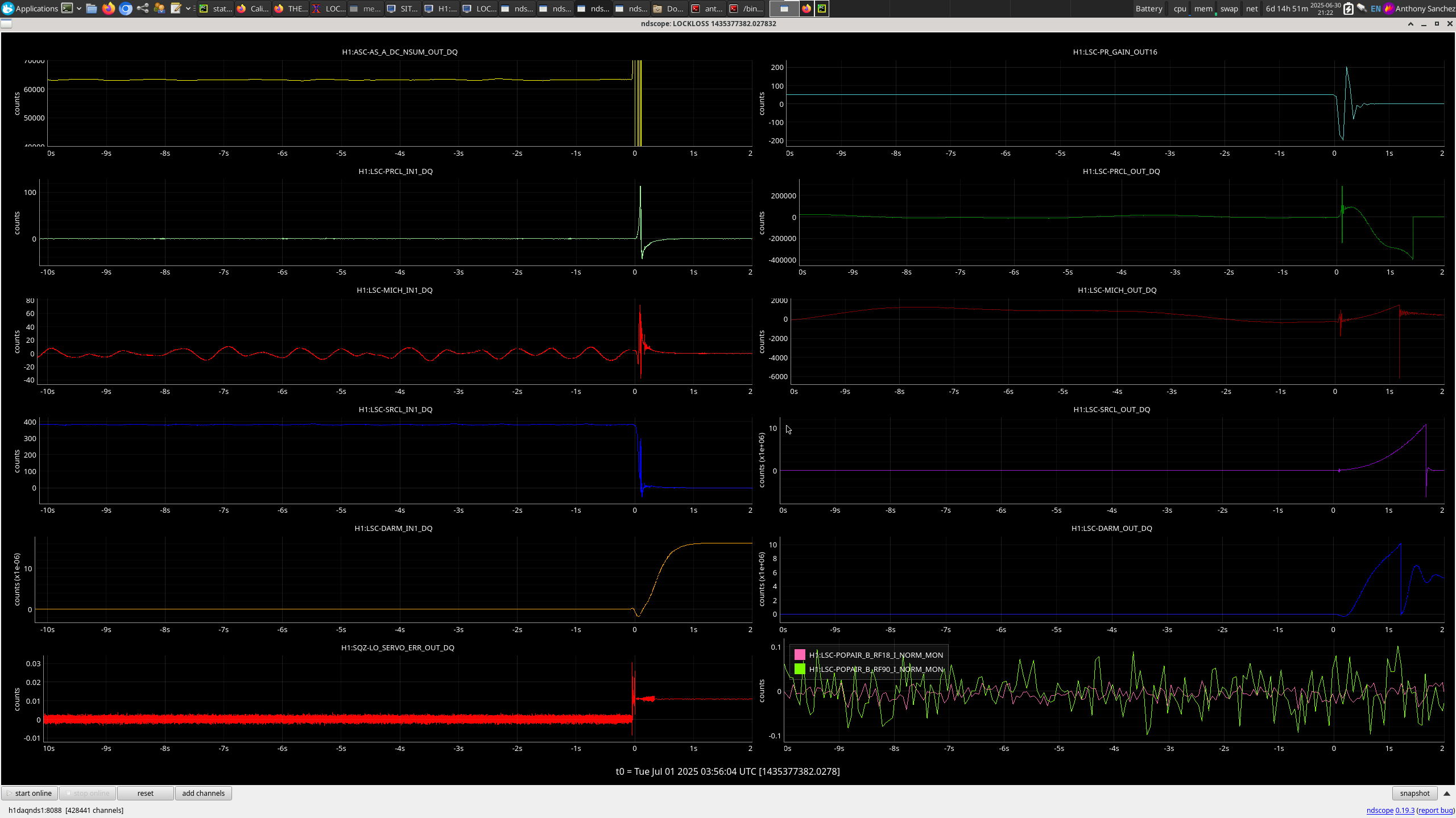The width and height of the screenshot is (1456, 818).
Task: Click the PyCharm icon in right panel group
Action: coord(822,9)
